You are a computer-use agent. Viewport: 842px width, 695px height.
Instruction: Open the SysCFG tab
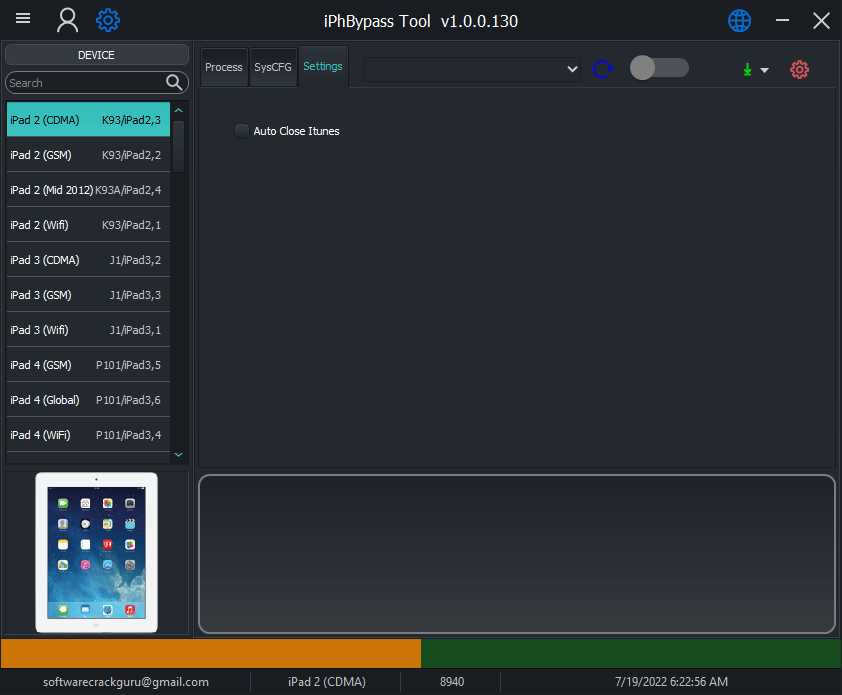[272, 66]
